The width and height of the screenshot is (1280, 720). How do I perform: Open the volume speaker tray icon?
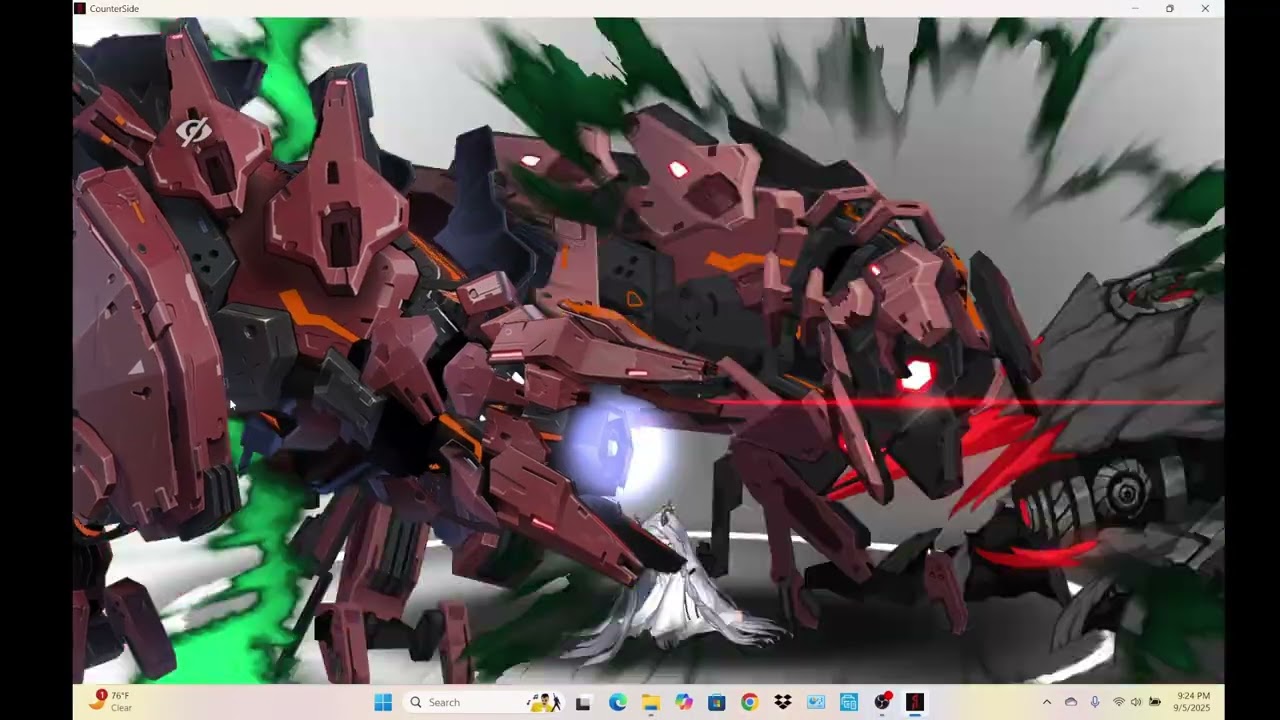pyautogui.click(x=1136, y=702)
